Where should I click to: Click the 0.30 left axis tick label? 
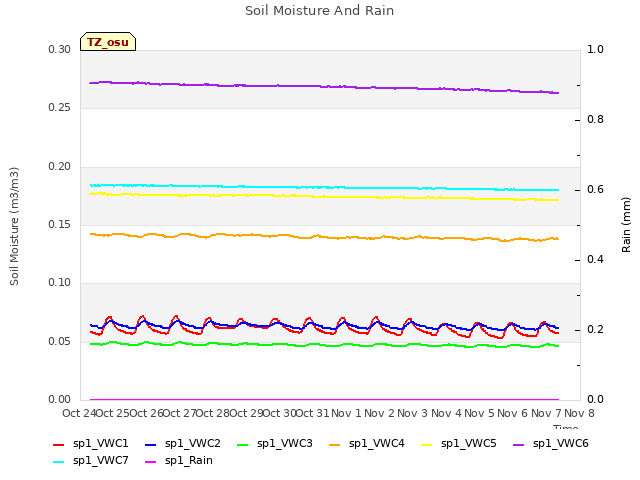(60, 50)
